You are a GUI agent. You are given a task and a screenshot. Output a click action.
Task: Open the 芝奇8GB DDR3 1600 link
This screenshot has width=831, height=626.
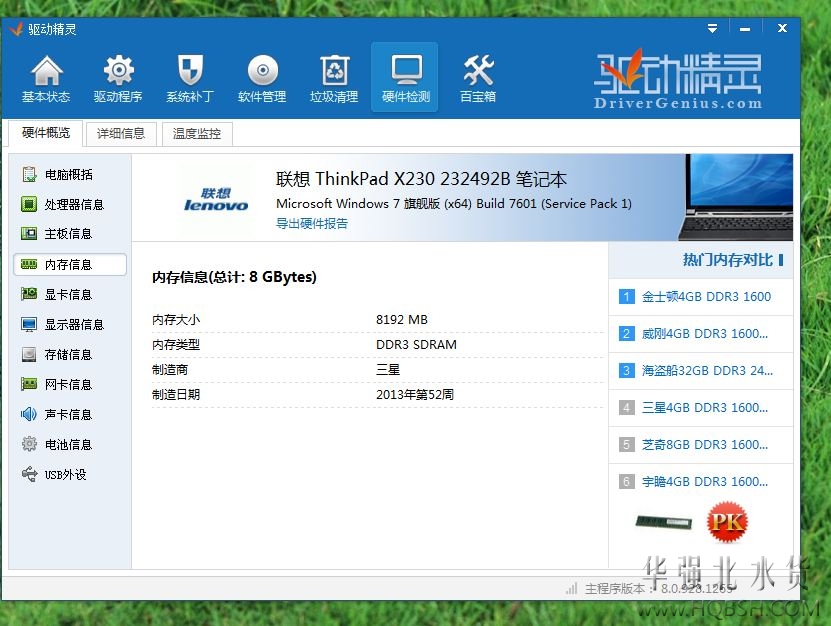click(x=705, y=445)
